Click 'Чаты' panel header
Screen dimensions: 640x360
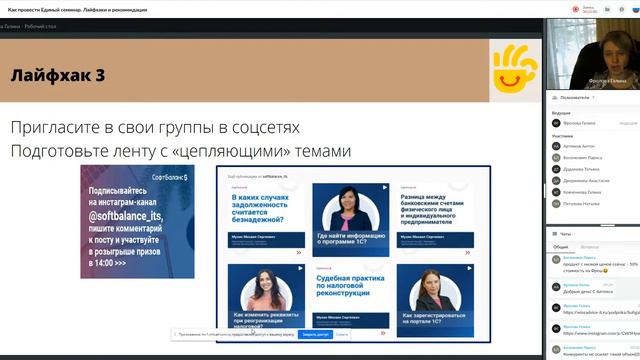[x=566, y=234]
